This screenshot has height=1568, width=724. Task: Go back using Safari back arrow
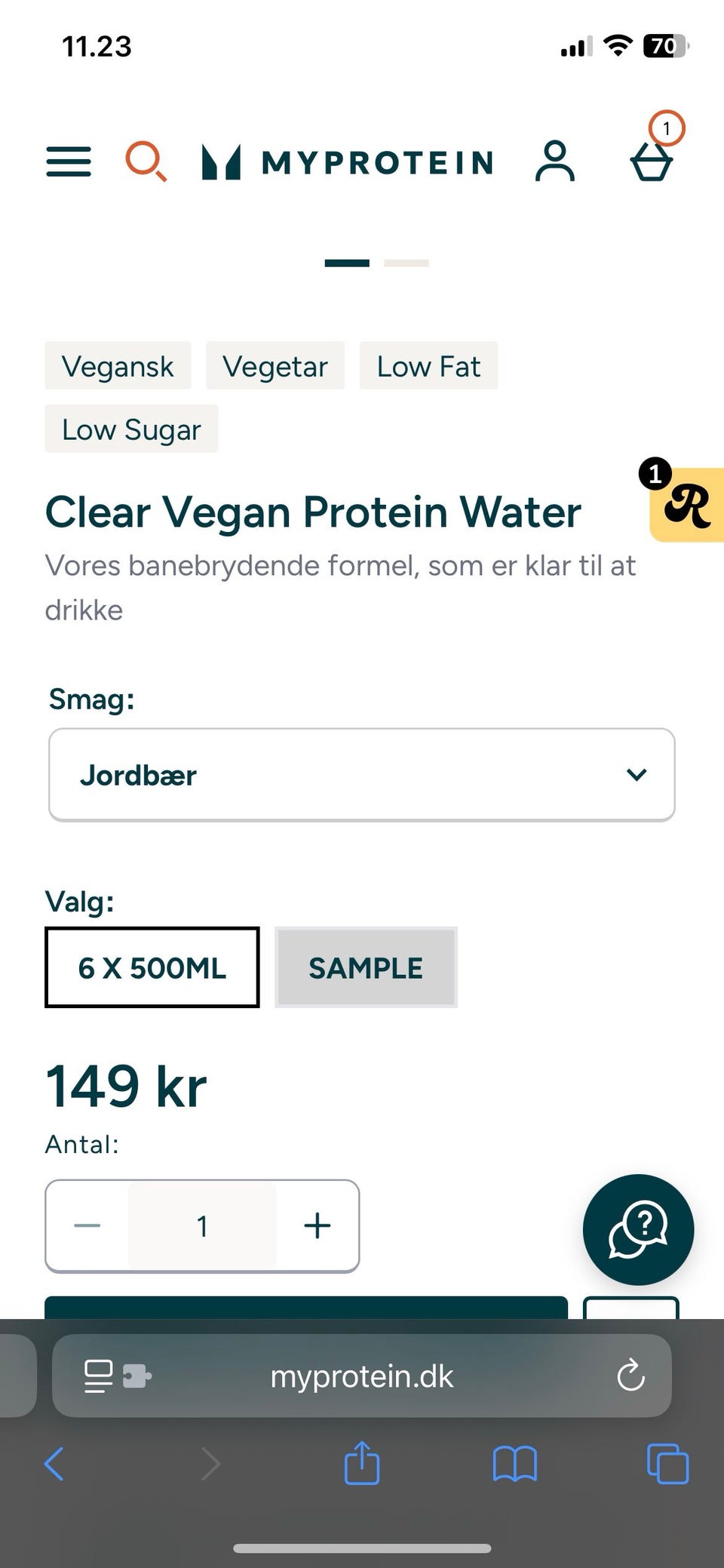54,1464
